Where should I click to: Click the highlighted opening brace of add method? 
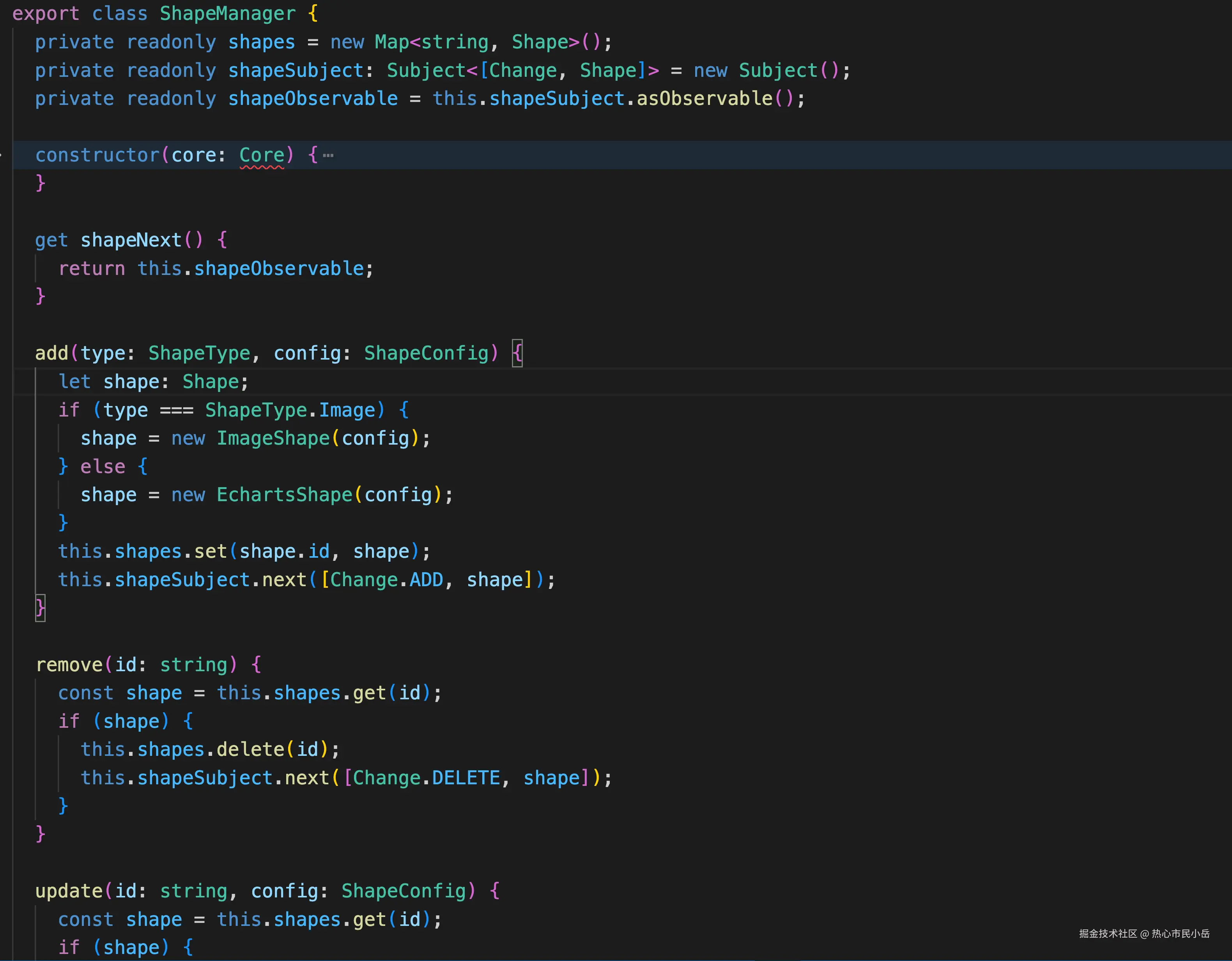(x=517, y=353)
